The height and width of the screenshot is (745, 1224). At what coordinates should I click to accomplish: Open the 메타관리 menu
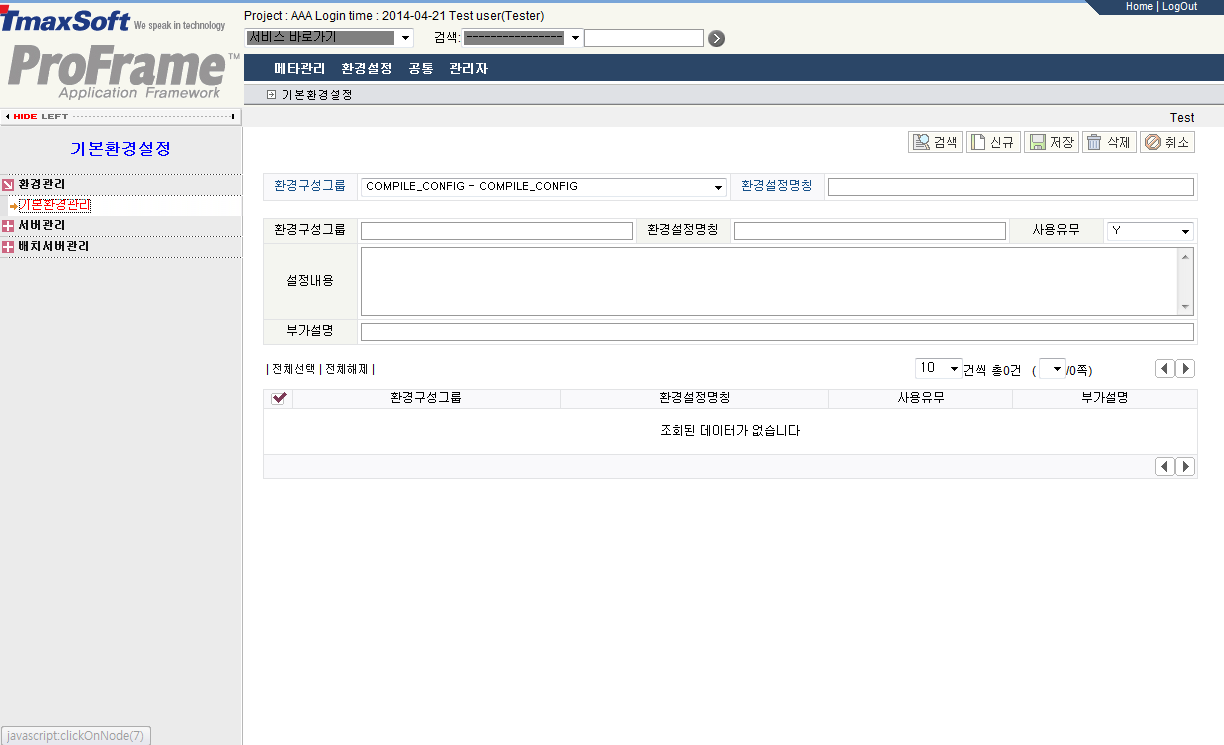tap(299, 69)
